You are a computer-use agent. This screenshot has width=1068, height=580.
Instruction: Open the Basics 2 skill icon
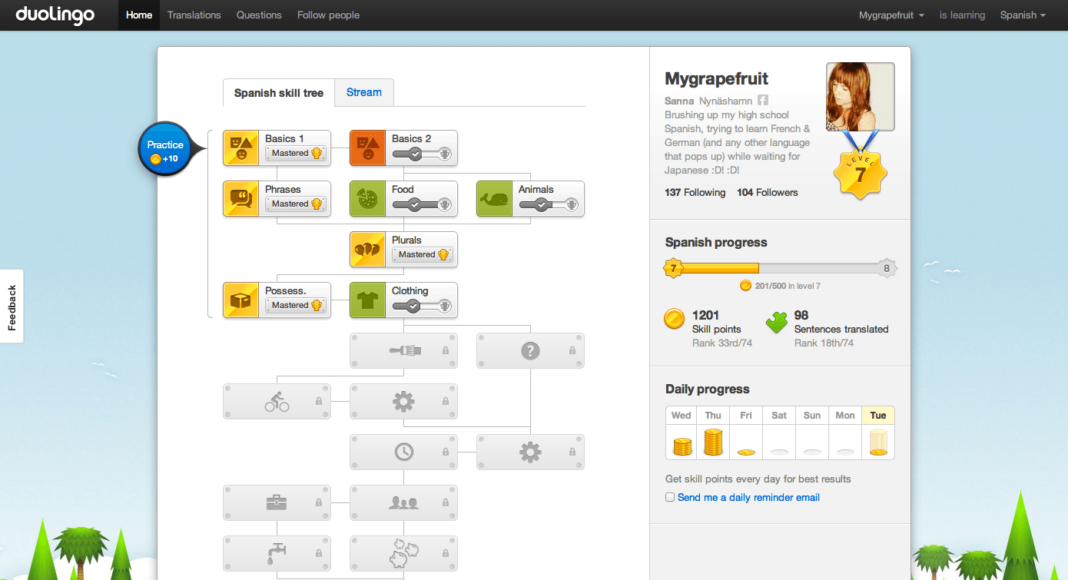368,148
